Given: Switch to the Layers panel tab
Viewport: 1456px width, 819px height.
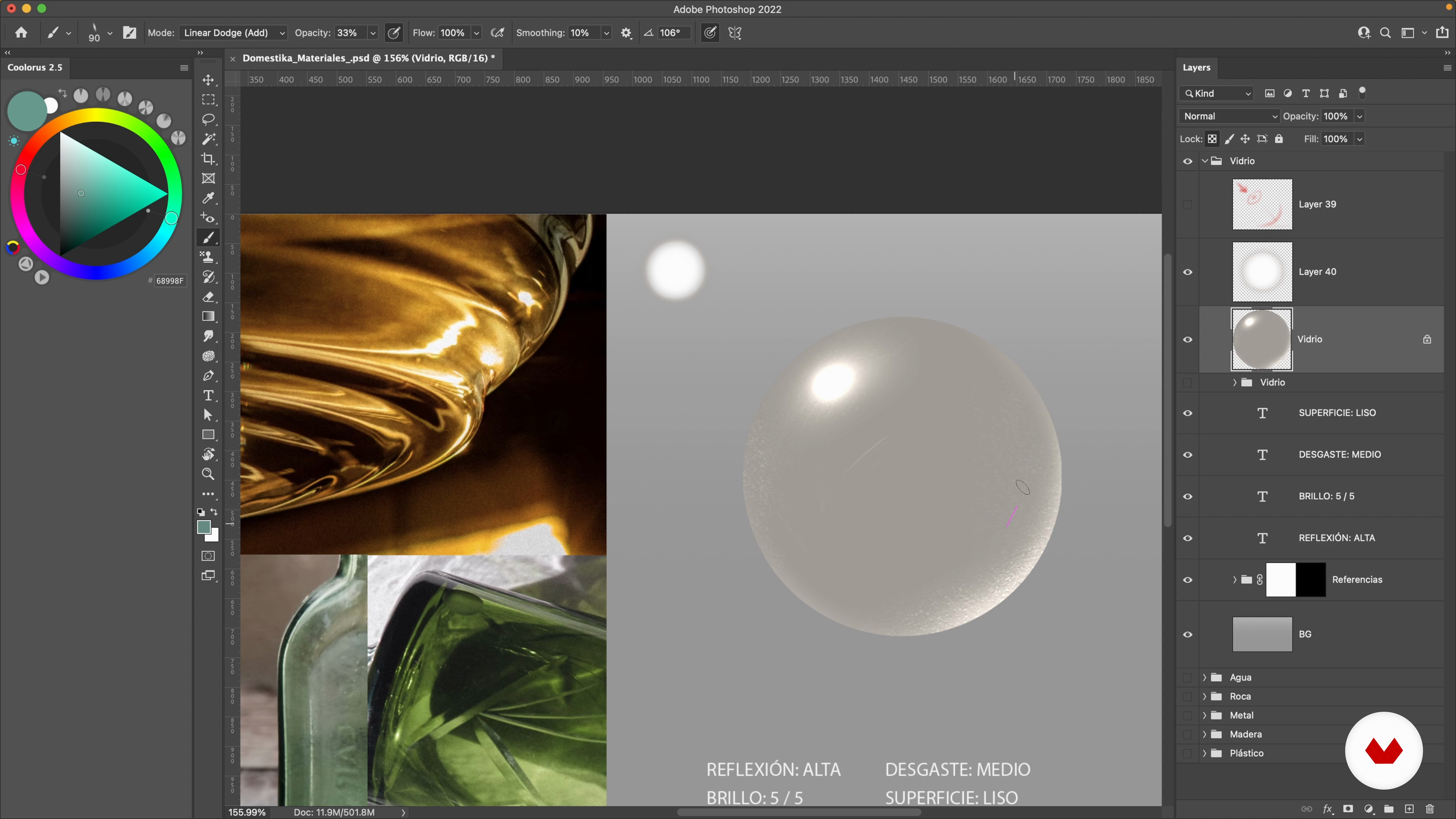Looking at the screenshot, I should tap(1196, 67).
